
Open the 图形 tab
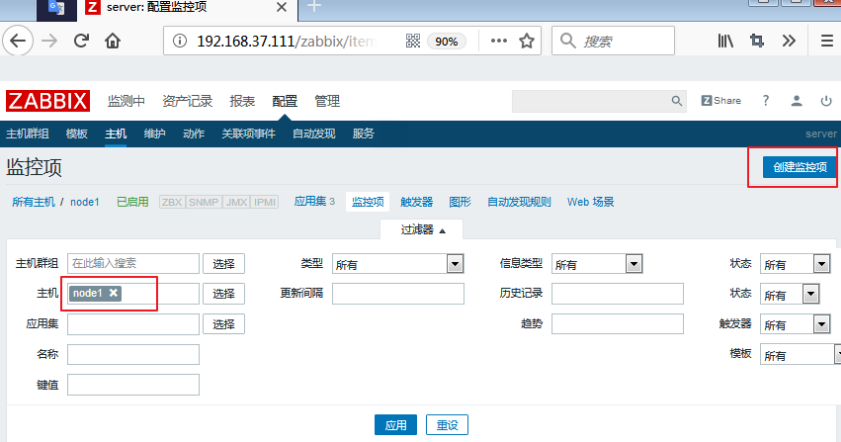[460, 202]
